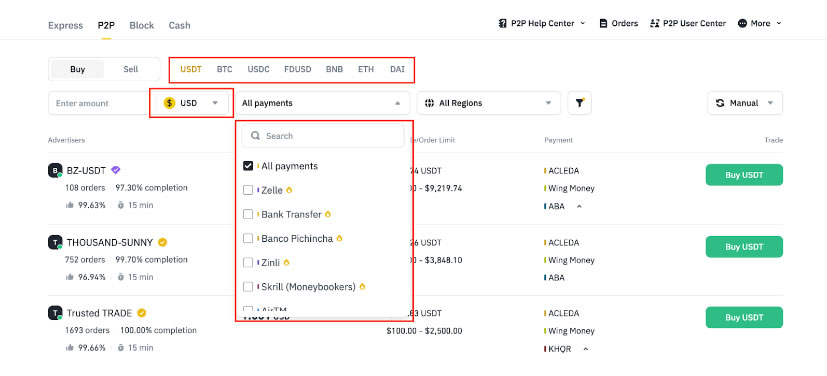The image size is (827, 376).
Task: Tick the Bank Transfer checkbox
Action: click(248, 214)
